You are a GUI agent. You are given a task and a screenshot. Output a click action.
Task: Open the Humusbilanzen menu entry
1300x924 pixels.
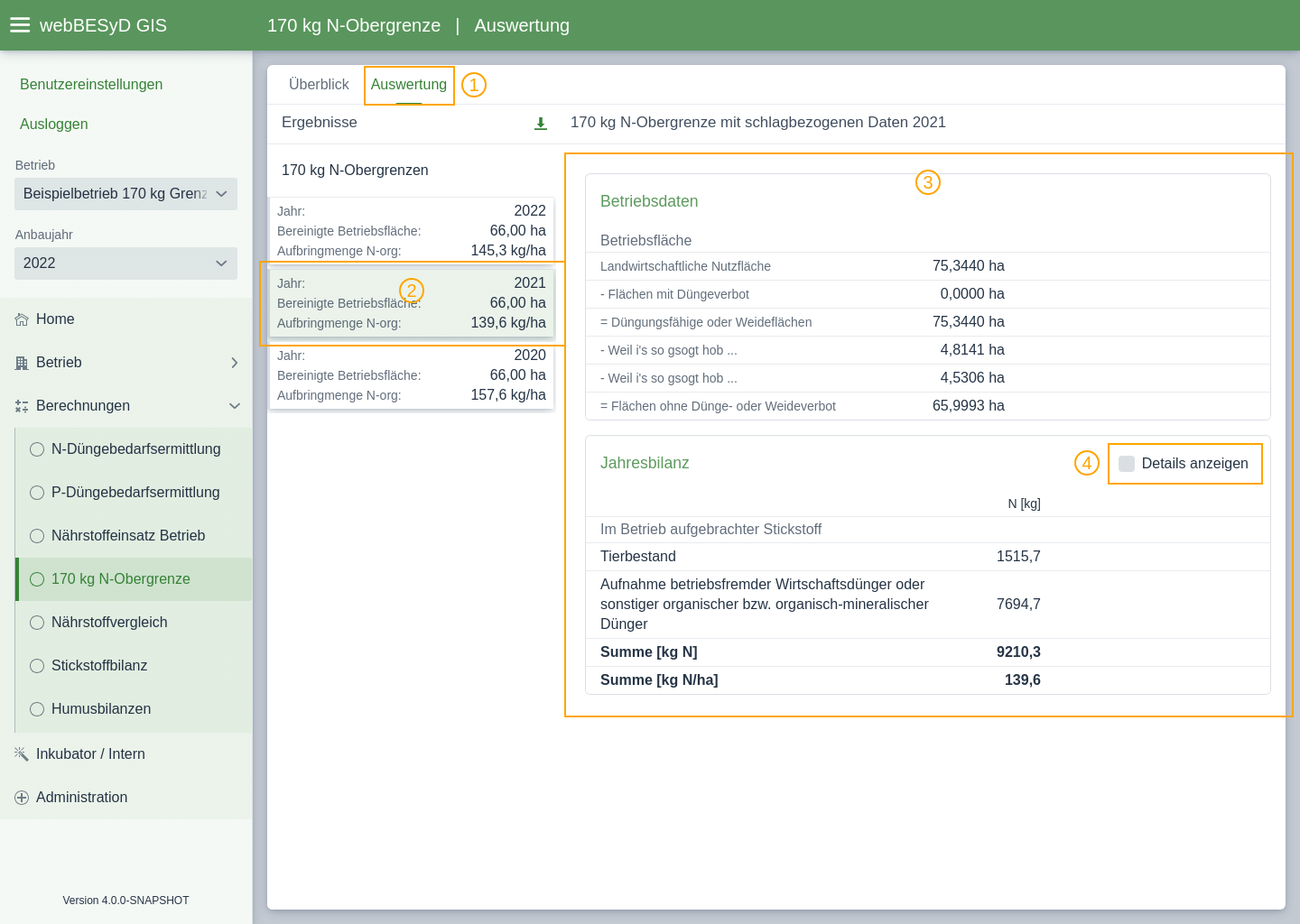(x=134, y=709)
